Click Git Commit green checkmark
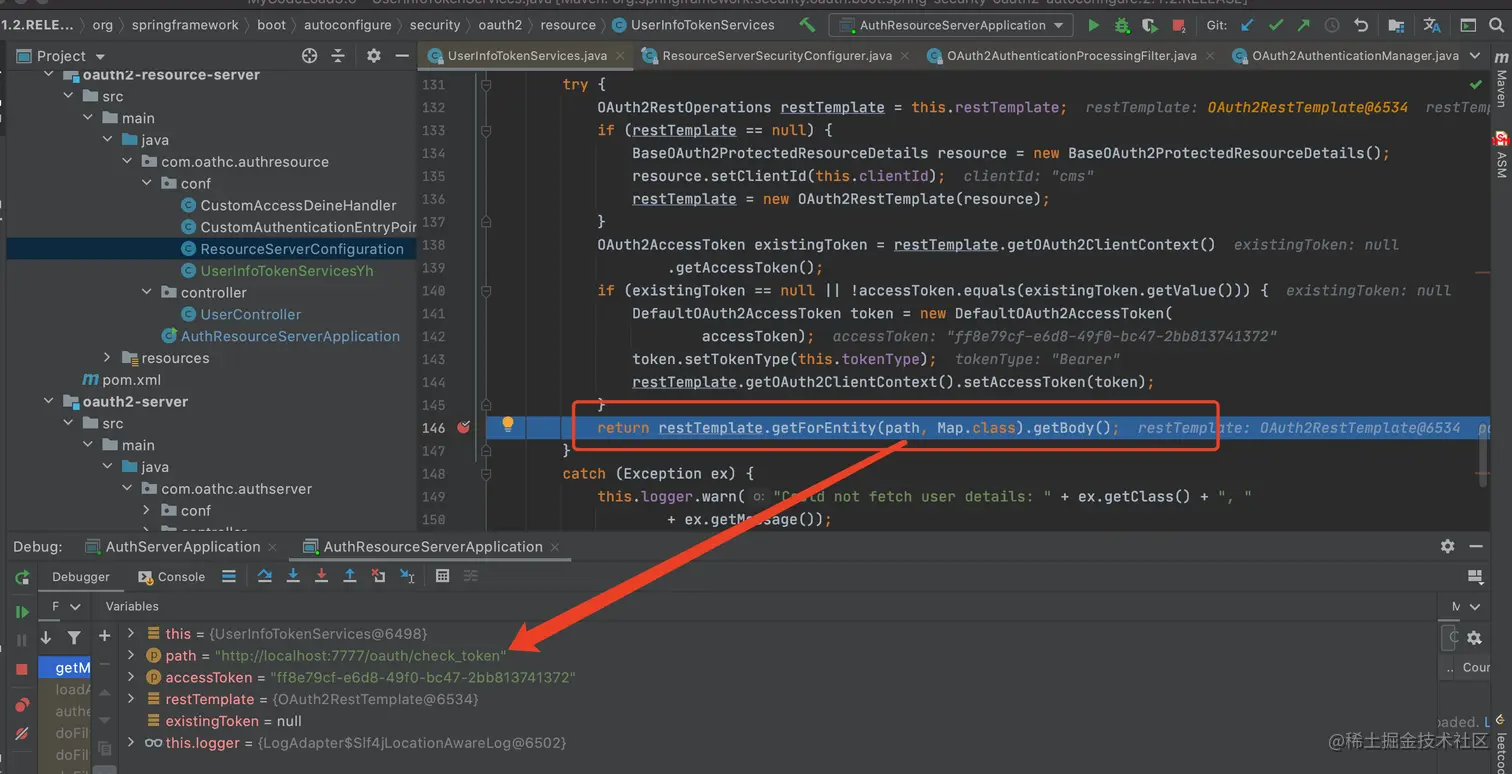1512x774 pixels. coord(1275,25)
